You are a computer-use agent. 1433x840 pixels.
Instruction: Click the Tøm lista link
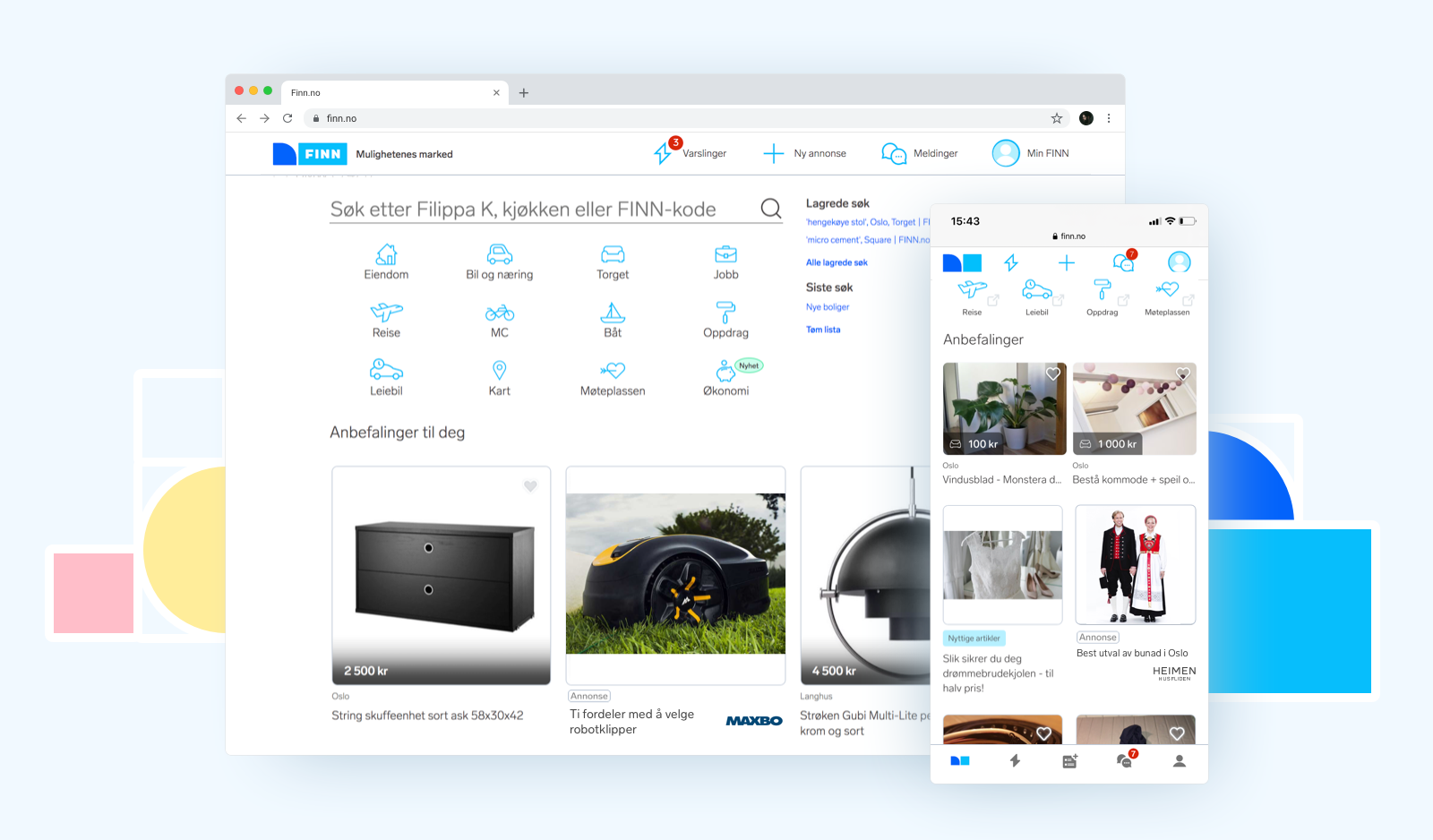click(823, 330)
